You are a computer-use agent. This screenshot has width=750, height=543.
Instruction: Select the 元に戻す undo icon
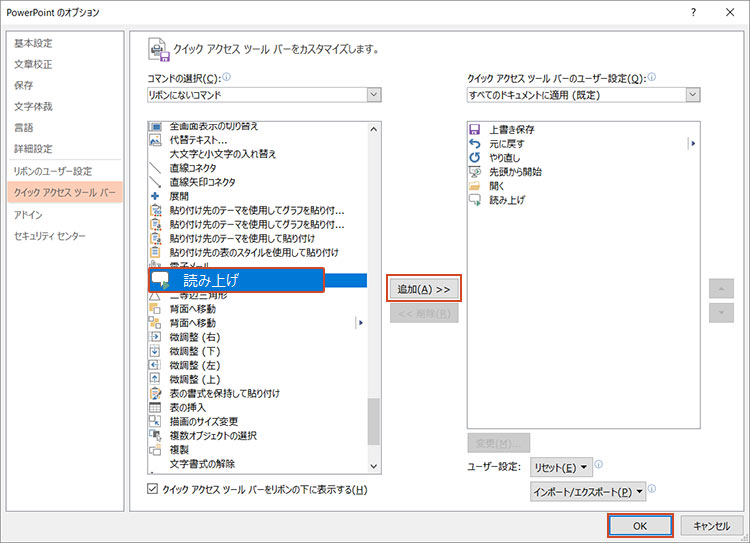(475, 144)
